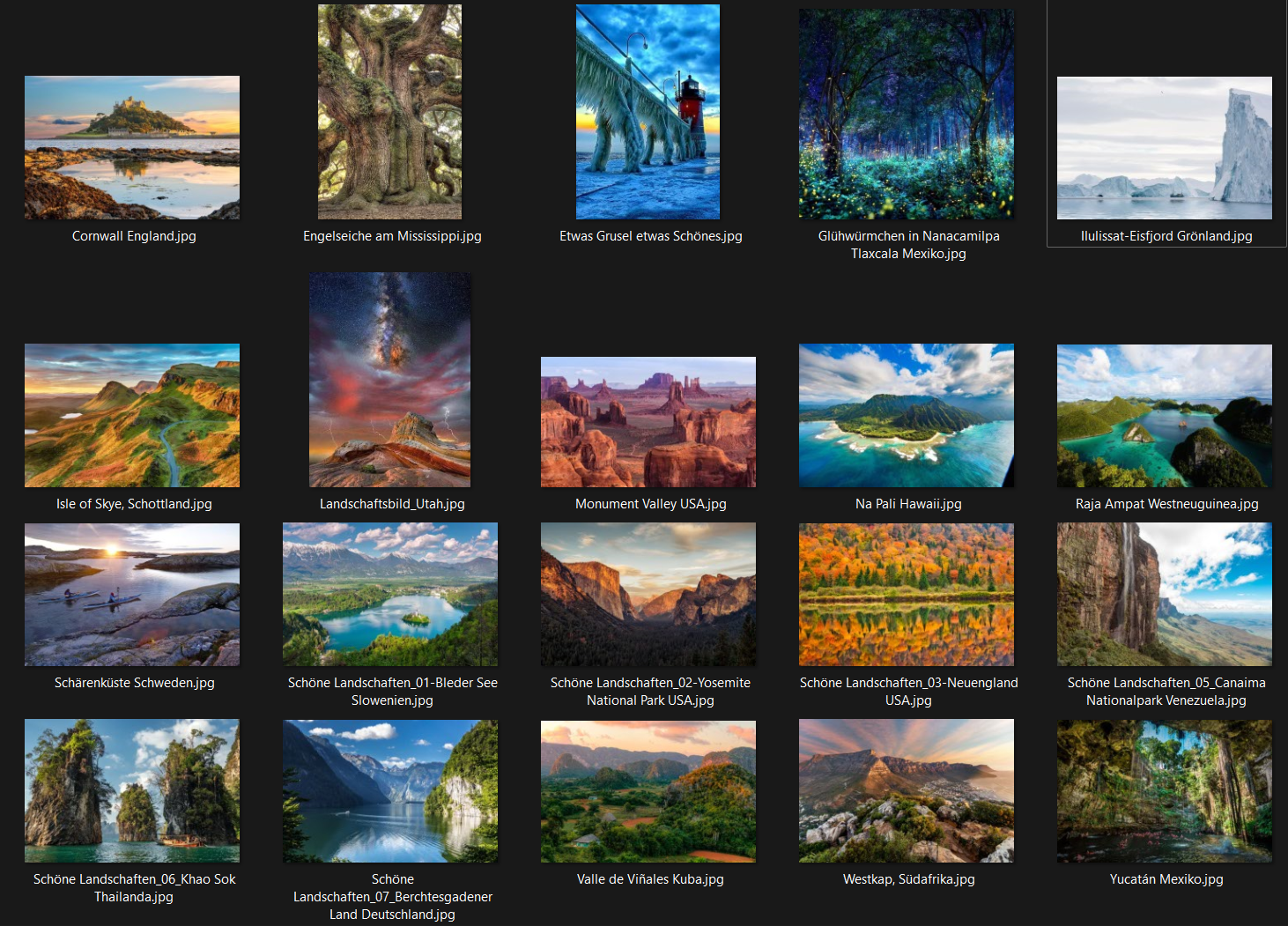Click file name Schöne Landschaften_01-Bleder See Slowenien.jpg
This screenshot has width=1288, height=926.
[392, 692]
